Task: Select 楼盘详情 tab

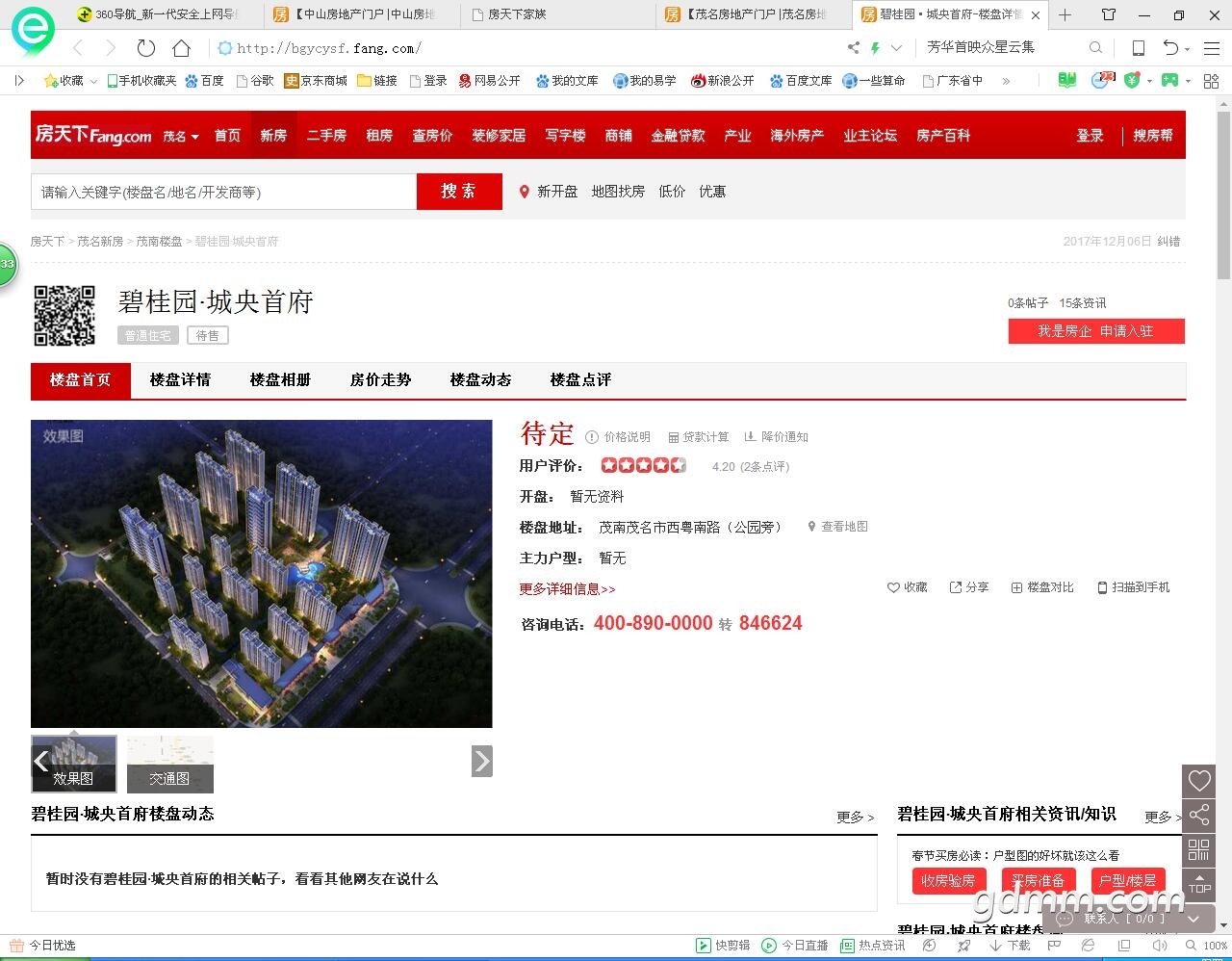Action: pyautogui.click(x=180, y=380)
